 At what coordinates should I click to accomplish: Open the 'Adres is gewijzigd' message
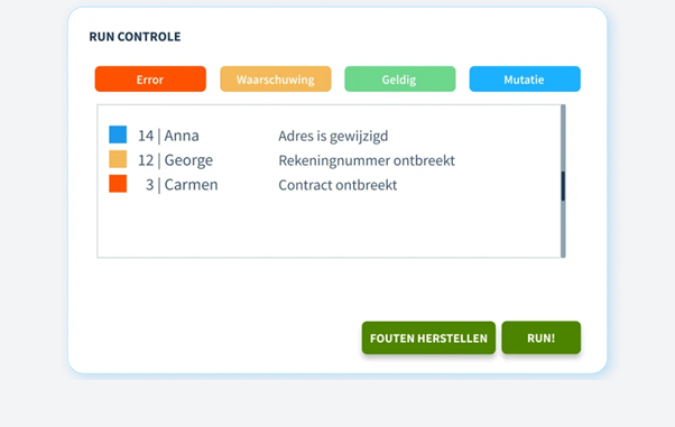[333, 136]
